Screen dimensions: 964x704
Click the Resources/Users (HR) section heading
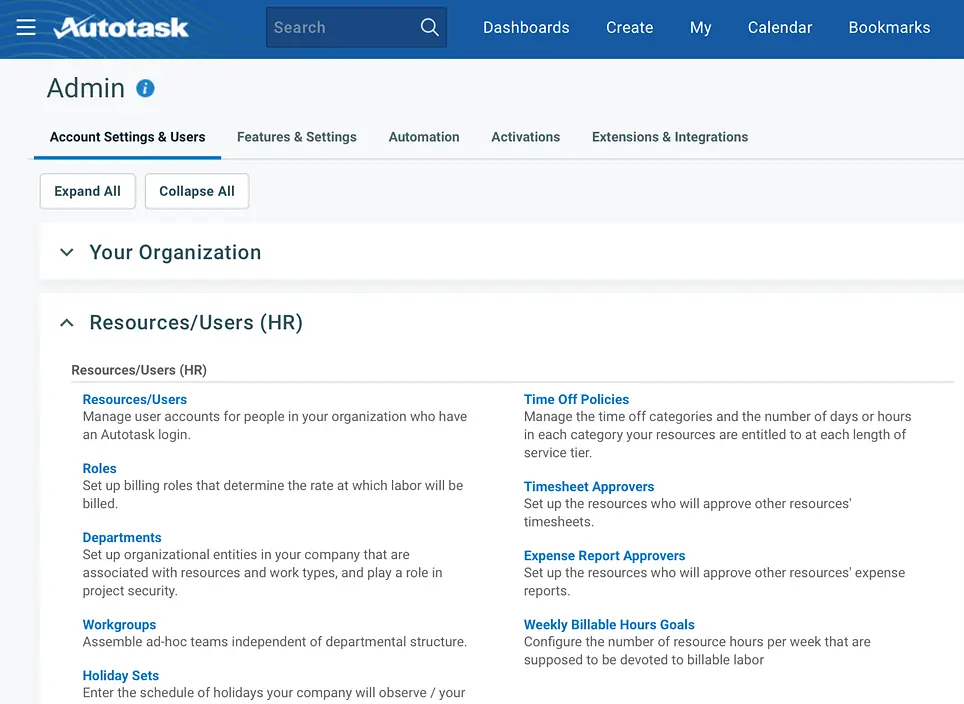[x=196, y=323]
